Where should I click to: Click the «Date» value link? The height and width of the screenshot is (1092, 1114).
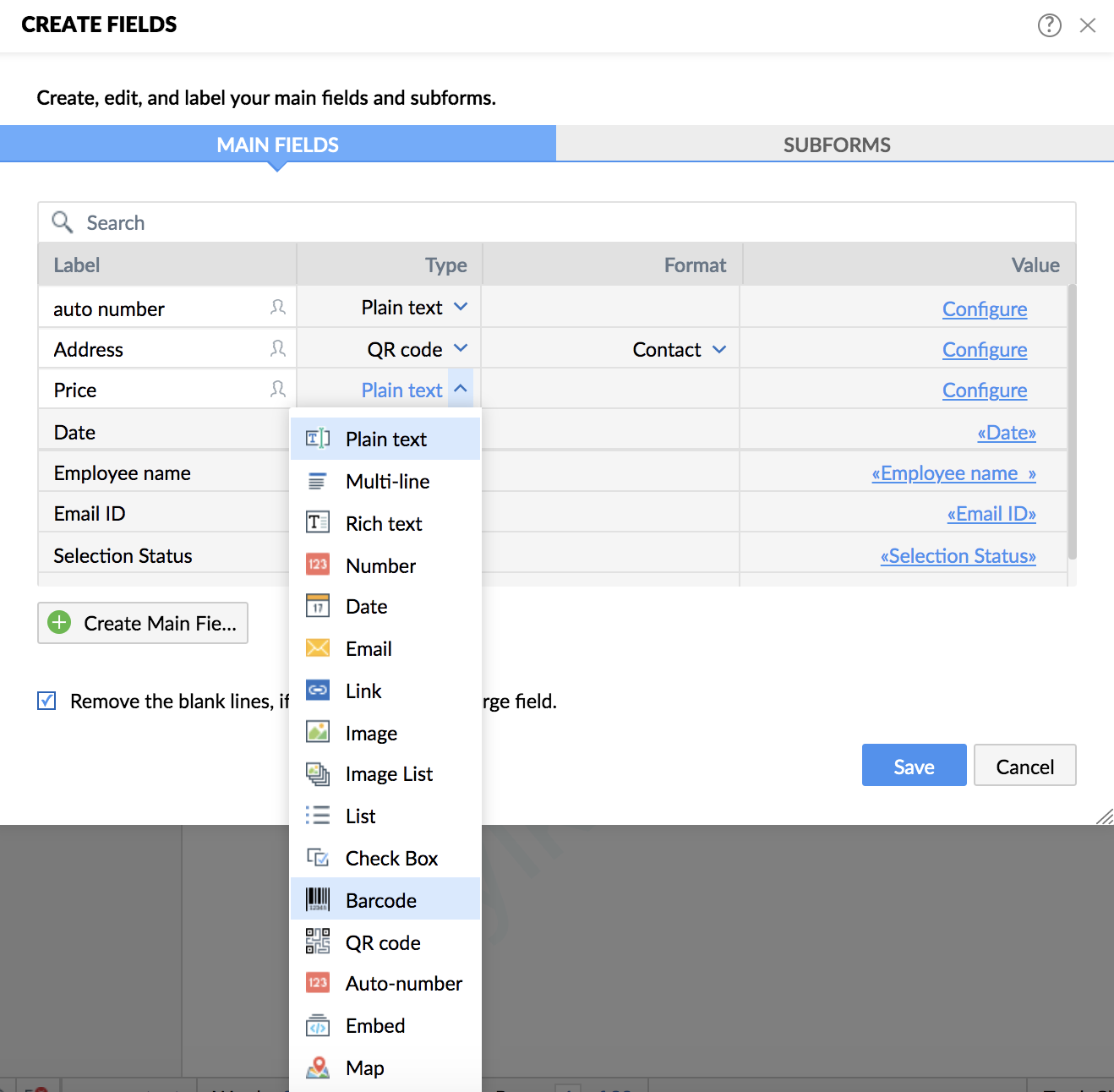tap(1007, 433)
